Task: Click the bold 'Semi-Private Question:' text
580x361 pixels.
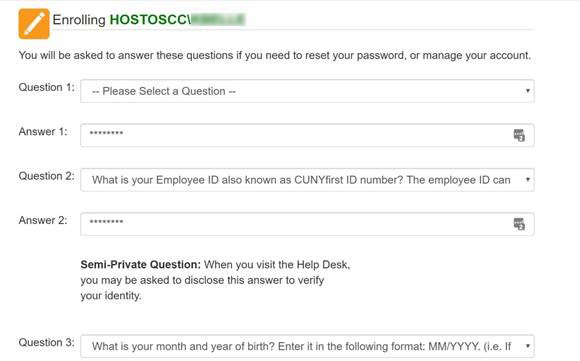Action: [x=141, y=264]
